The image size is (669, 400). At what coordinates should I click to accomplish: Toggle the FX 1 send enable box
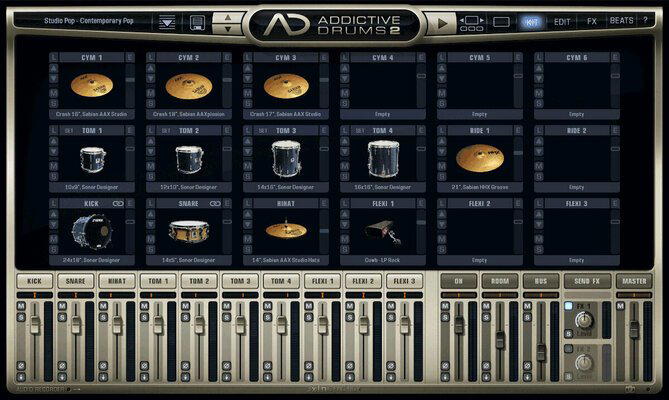click(568, 306)
